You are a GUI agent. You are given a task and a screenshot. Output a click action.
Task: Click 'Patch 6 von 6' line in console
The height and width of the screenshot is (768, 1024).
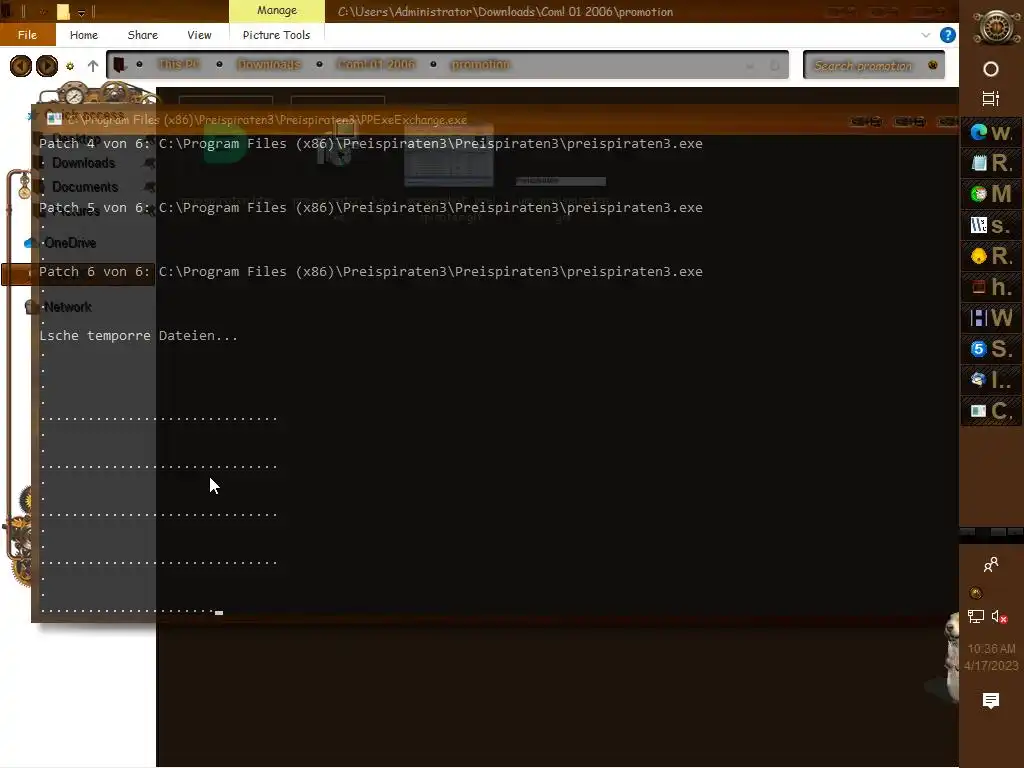tap(371, 272)
